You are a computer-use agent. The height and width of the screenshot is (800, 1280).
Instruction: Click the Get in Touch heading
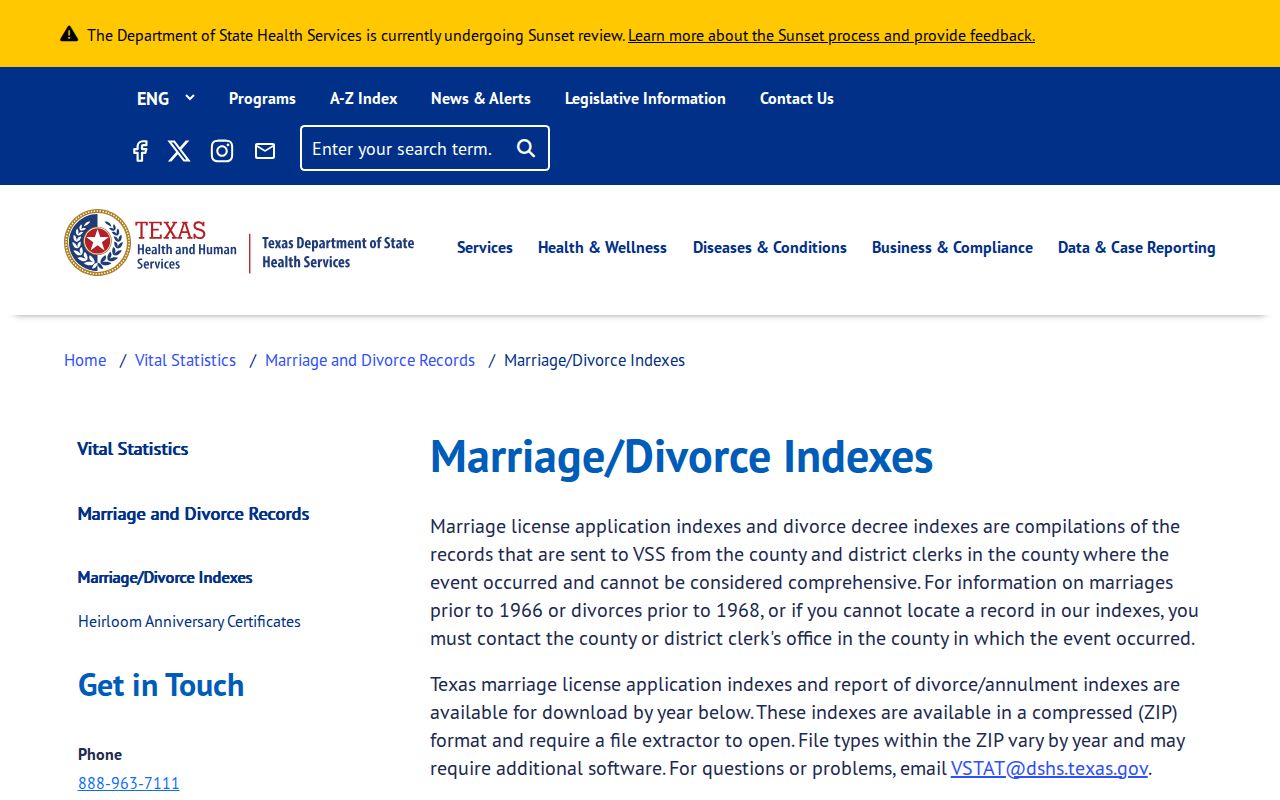coord(161,685)
